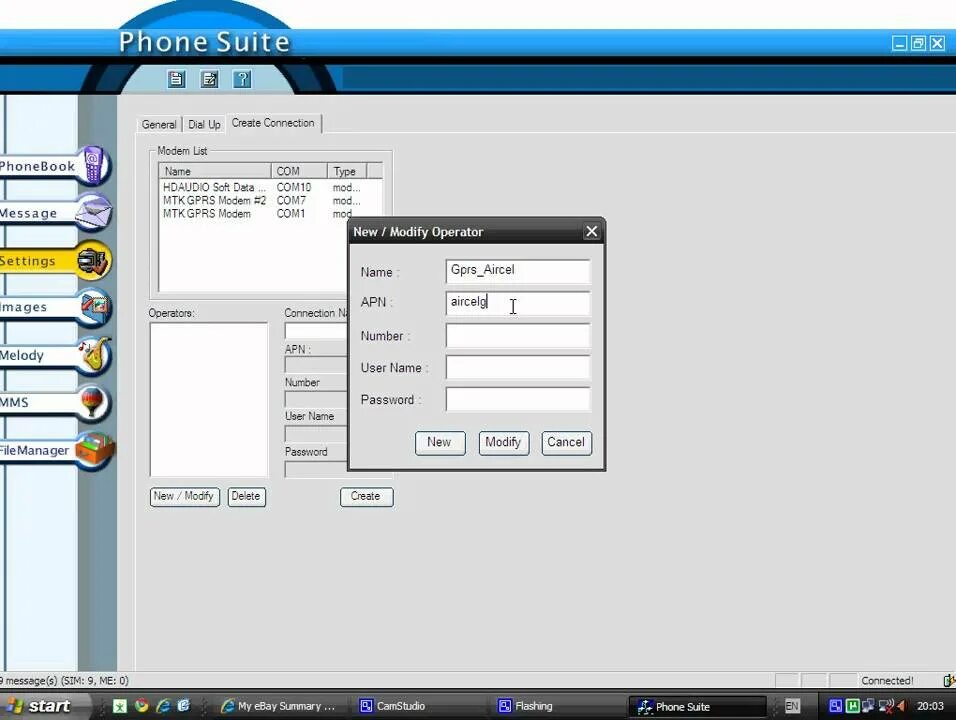Switch to the General tab

click(159, 124)
